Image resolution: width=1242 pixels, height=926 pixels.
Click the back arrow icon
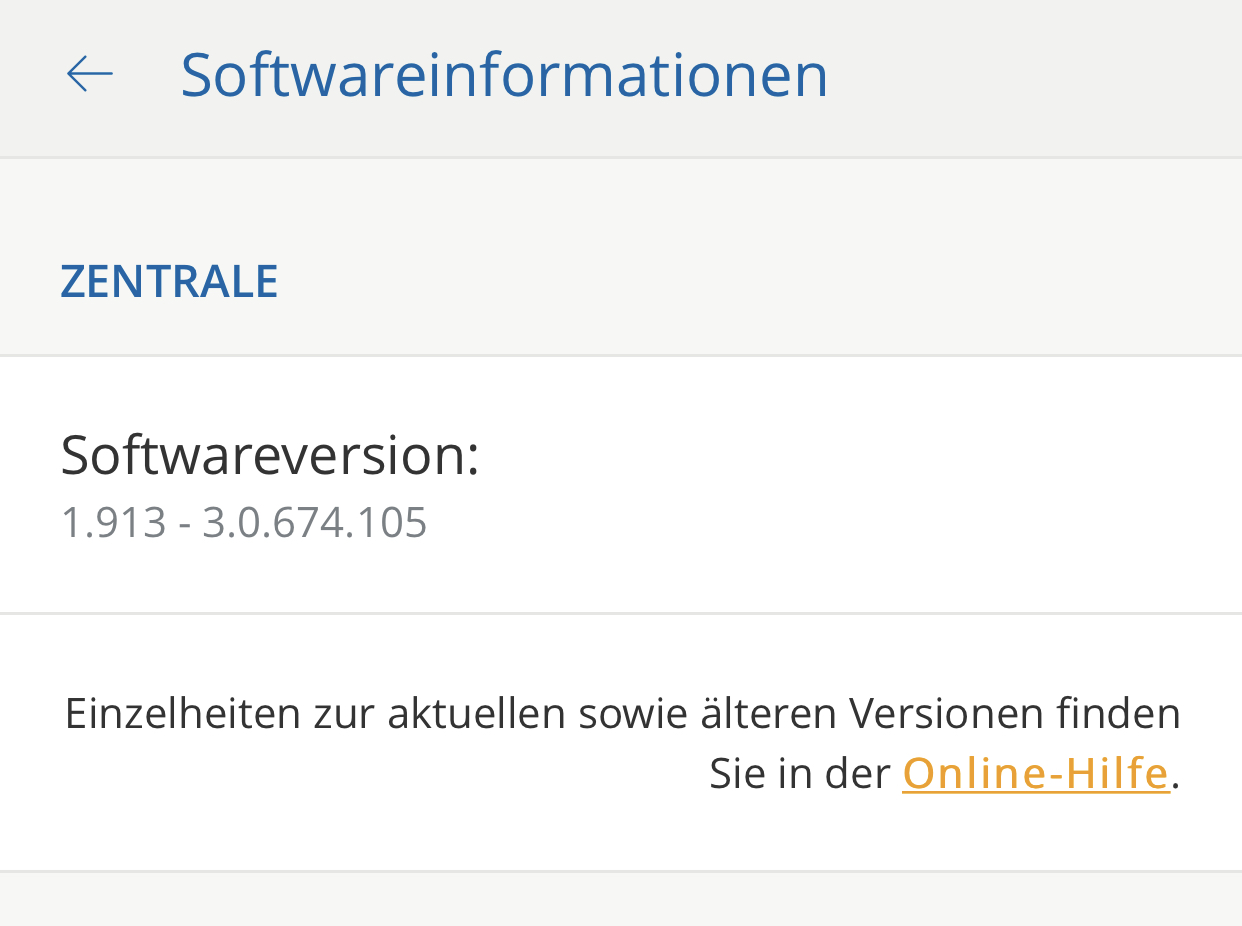pos(89,74)
